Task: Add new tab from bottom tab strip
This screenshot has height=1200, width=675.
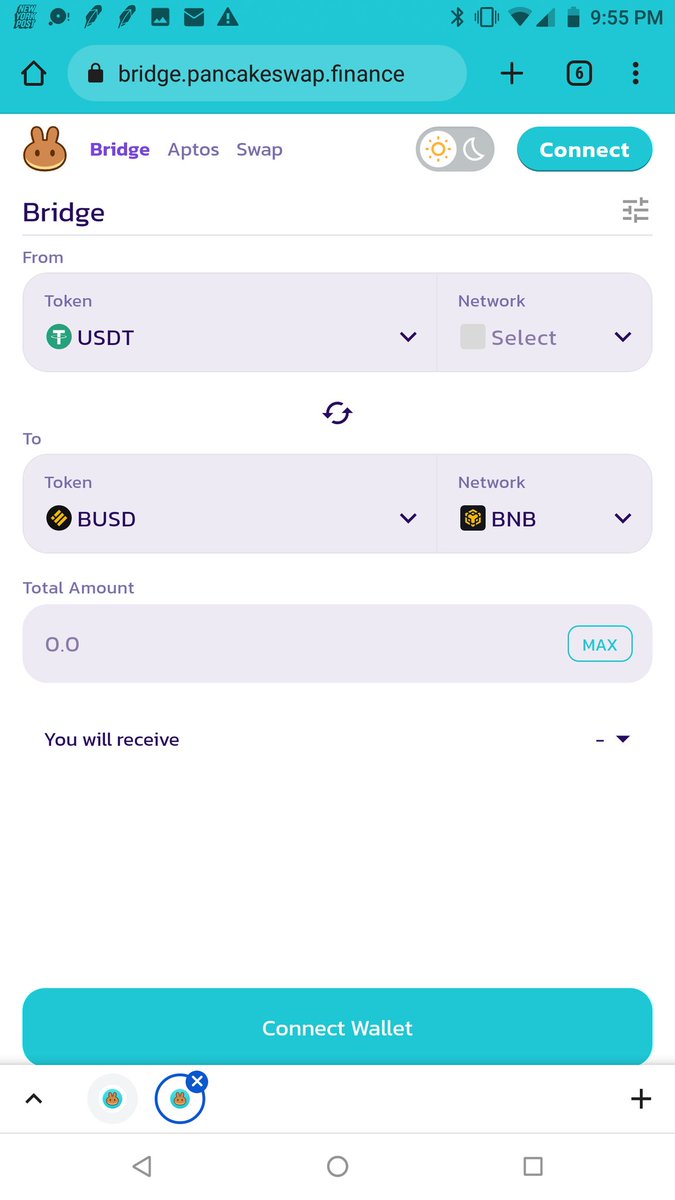Action: (641, 1099)
